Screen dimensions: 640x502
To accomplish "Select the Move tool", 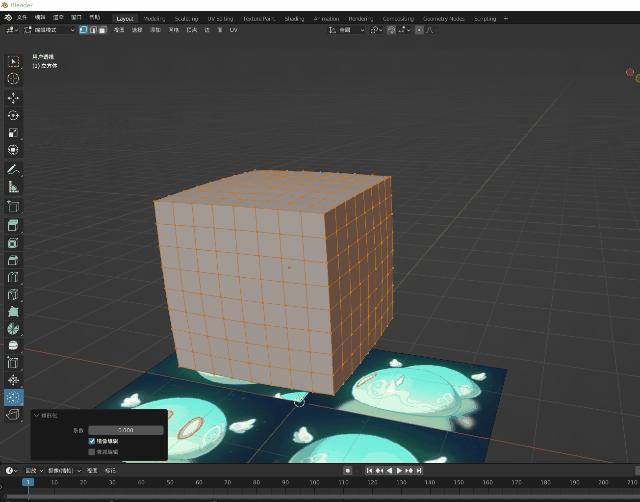I will pyautogui.click(x=13, y=98).
